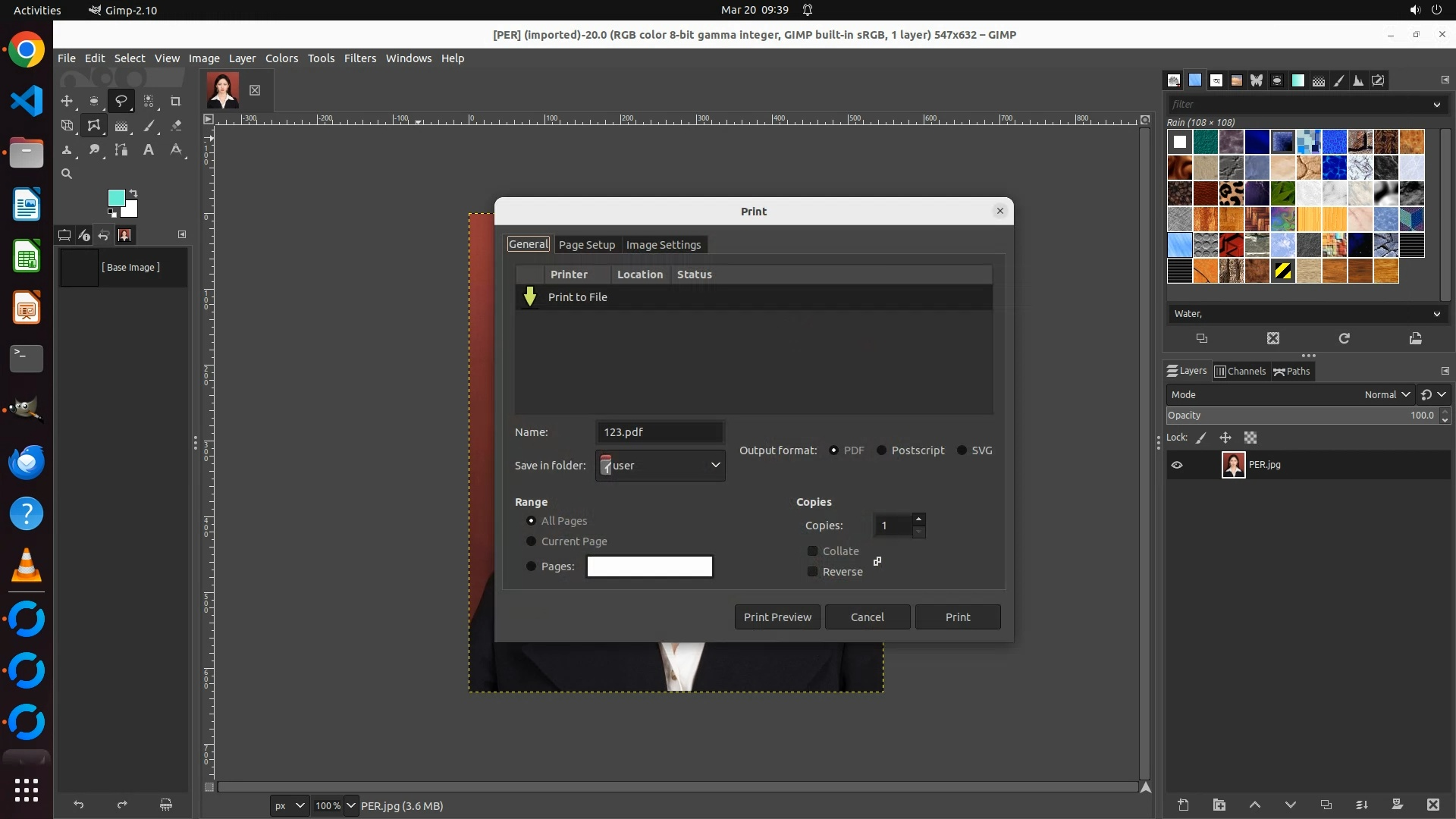Viewport: 1456px width, 819px height.
Task: Activate the Zoom magnifier tool
Action: [67, 174]
